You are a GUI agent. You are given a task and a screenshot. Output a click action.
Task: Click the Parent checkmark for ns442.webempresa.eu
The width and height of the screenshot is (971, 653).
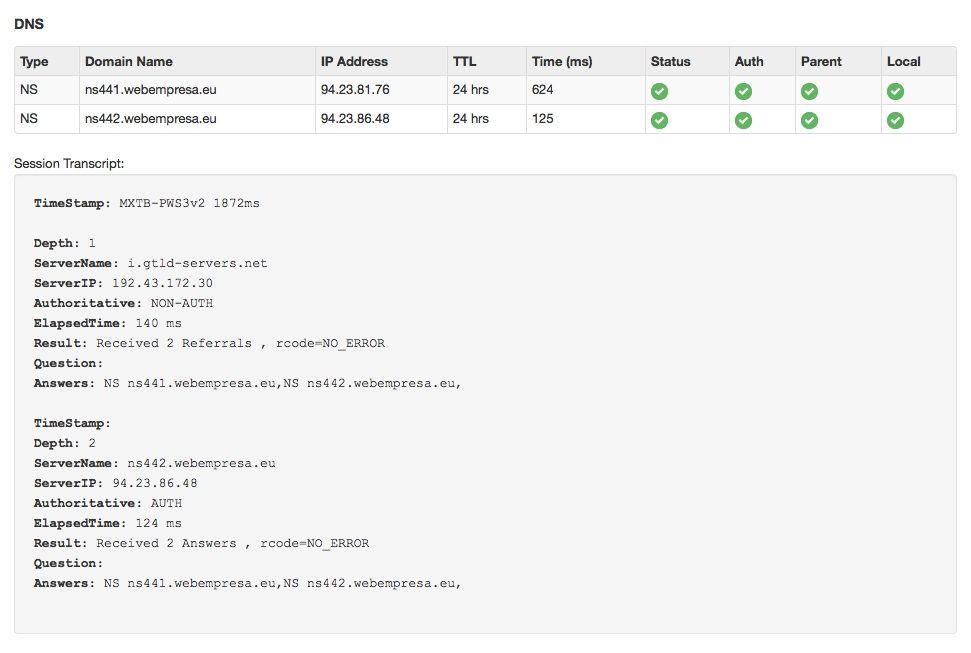(x=809, y=120)
